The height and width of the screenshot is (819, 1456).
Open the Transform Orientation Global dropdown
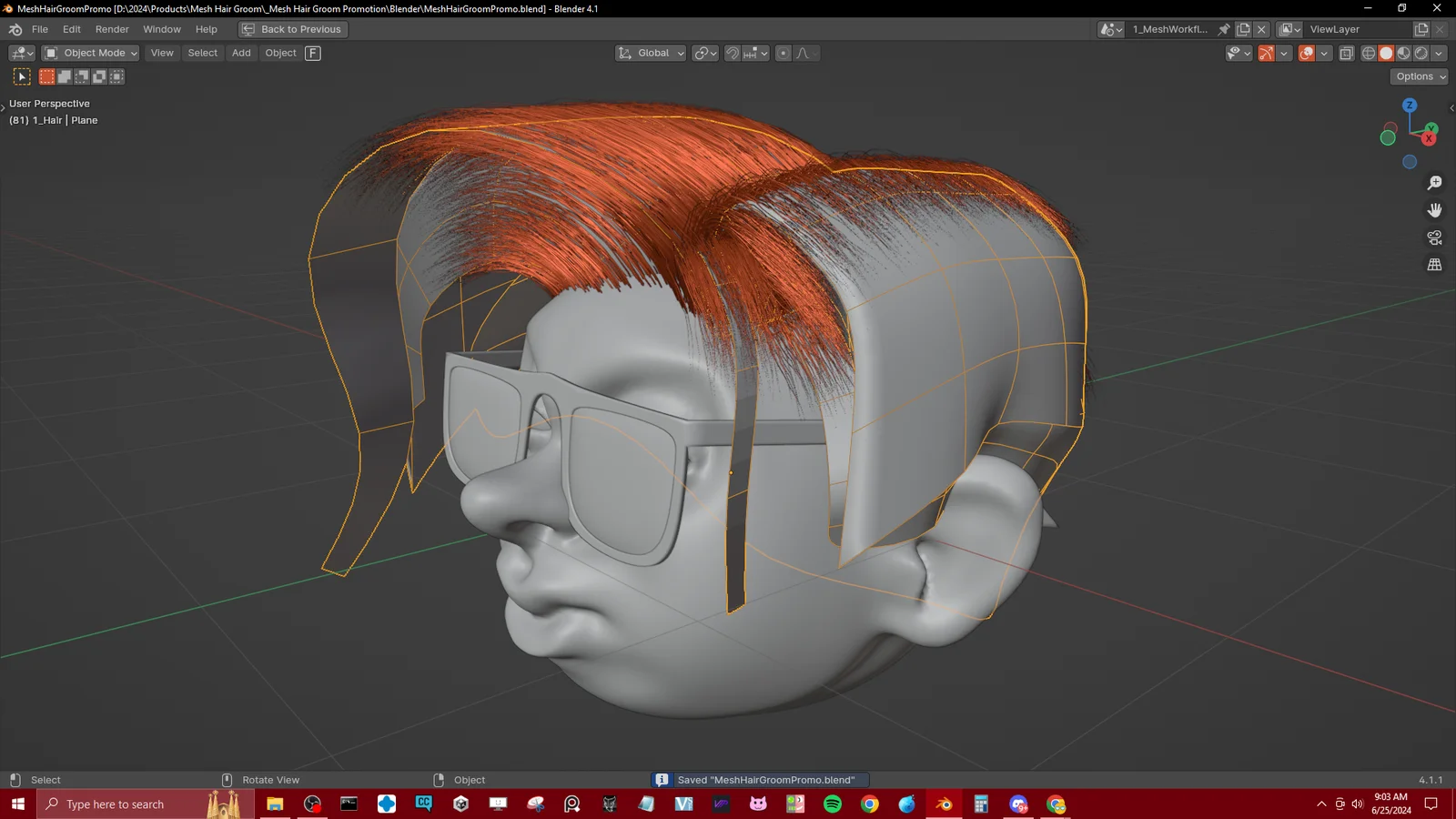click(x=651, y=53)
